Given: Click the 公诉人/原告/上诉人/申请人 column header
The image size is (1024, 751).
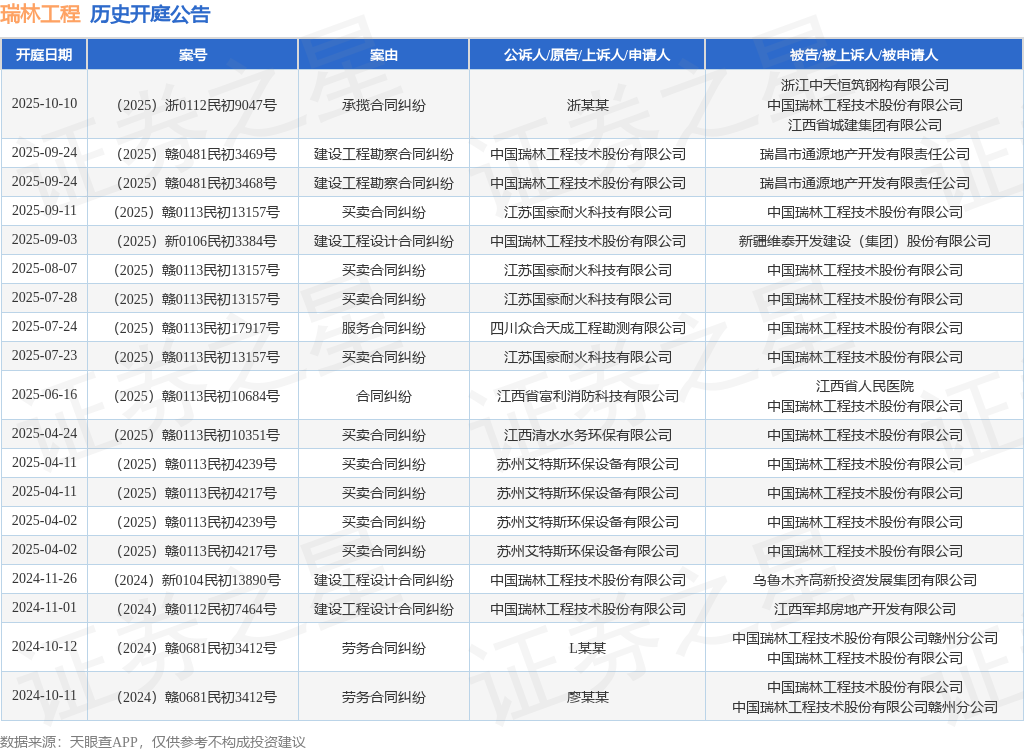Looking at the screenshot, I should (586, 55).
